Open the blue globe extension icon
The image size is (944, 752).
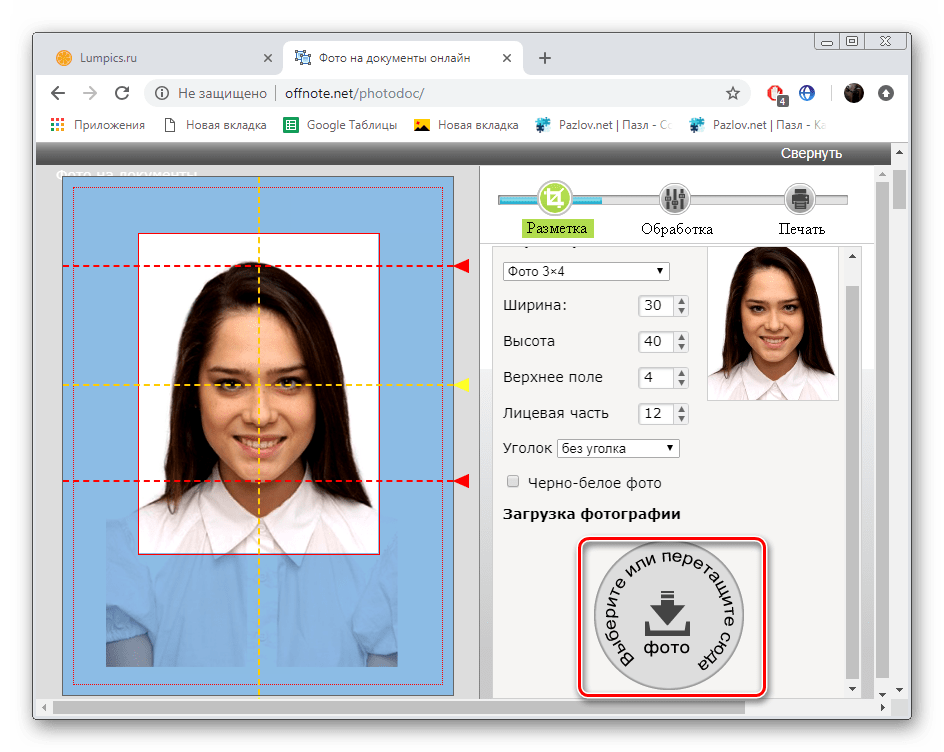tap(807, 93)
